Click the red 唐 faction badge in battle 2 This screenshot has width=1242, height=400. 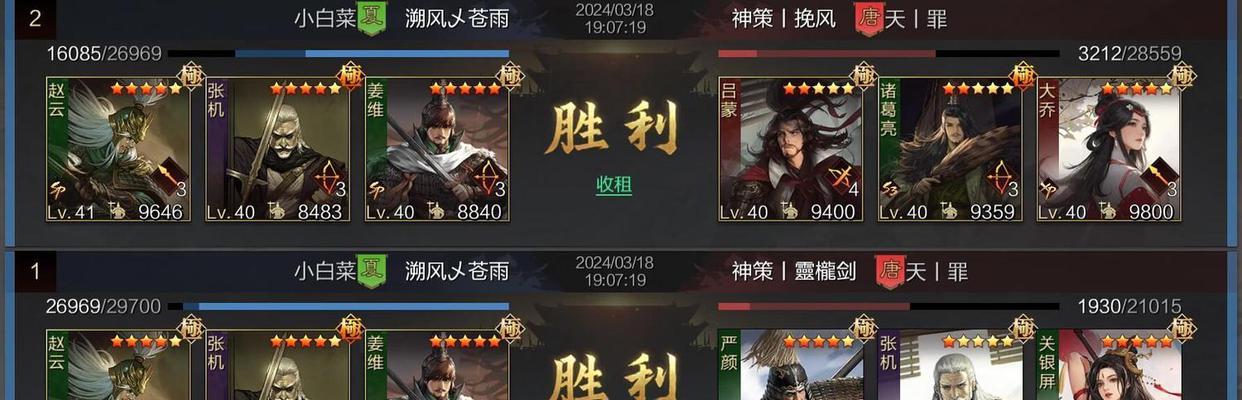(868, 18)
